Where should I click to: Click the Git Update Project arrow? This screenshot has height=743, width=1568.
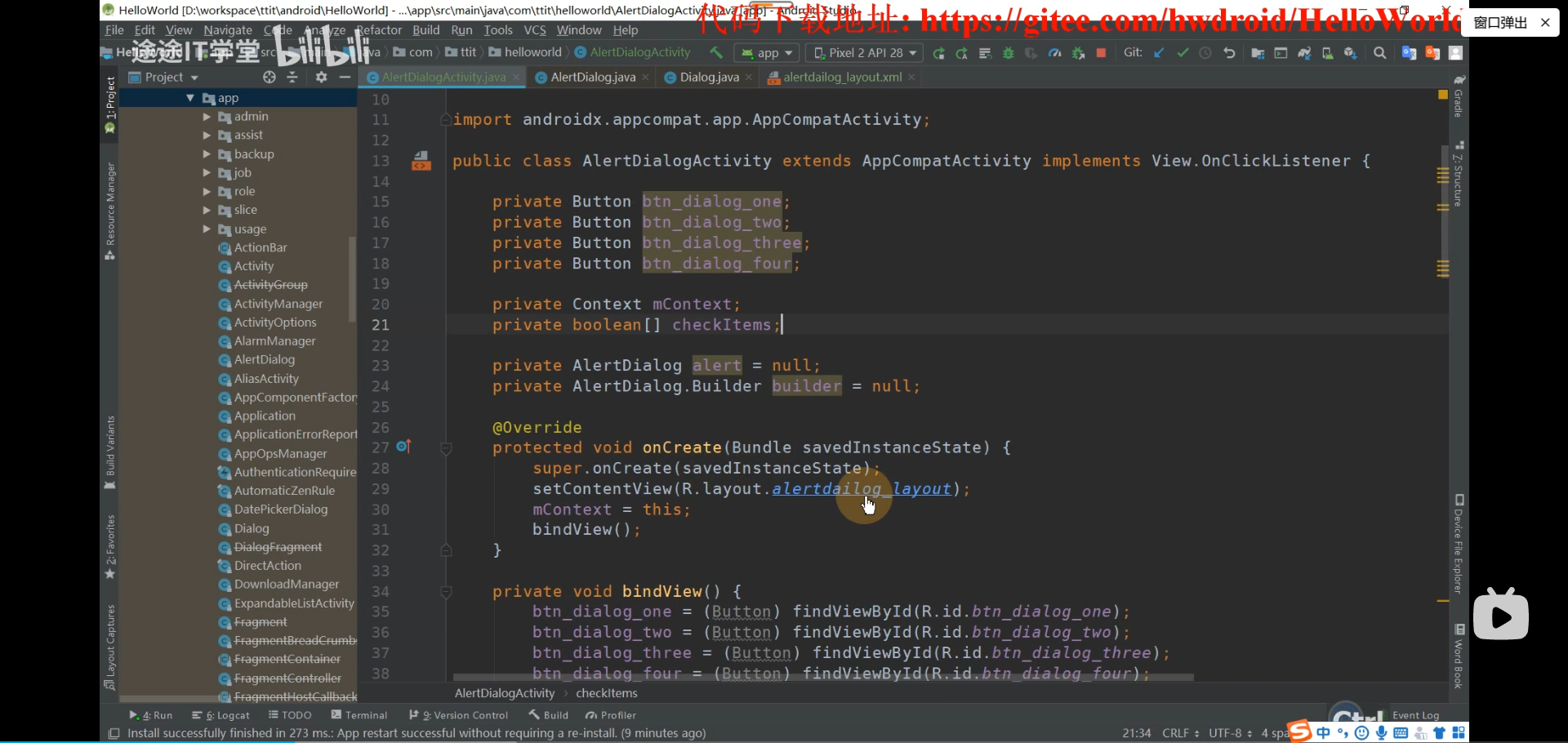click(1159, 53)
